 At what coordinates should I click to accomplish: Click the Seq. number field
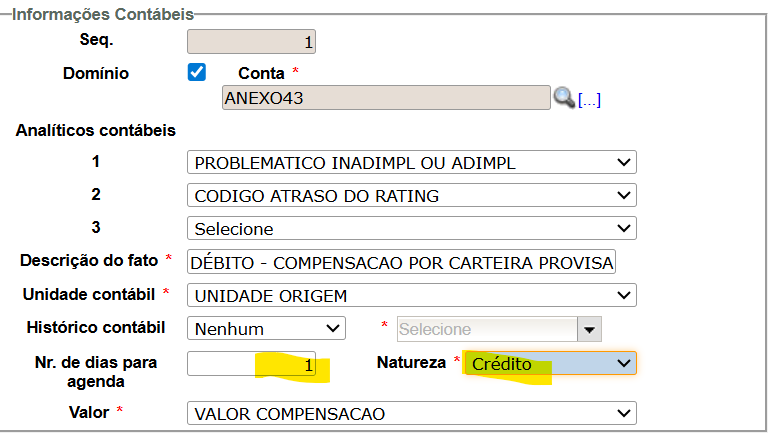click(252, 41)
